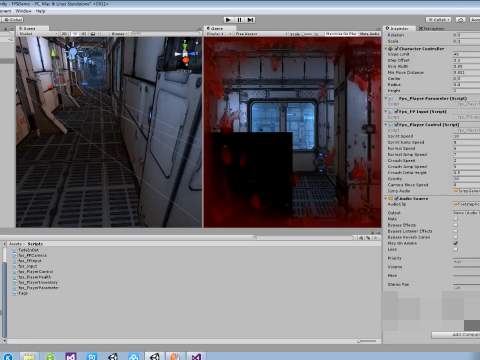Screen dimensions: 480x360
Task: Open the Gizmos dropdown in Scene view
Action: point(119,34)
